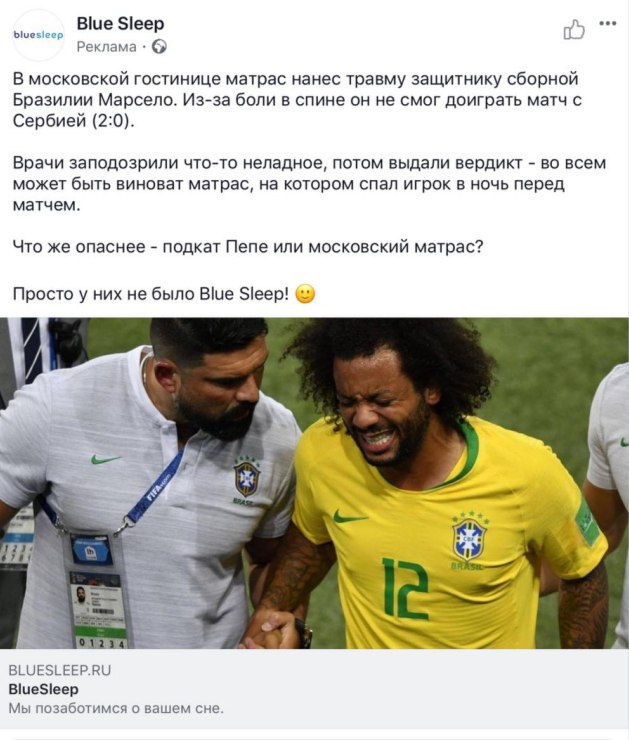Image resolution: width=629 pixels, height=740 pixels.
Task: Click the green Nike swoosh on white shirt
Action: 106,458
